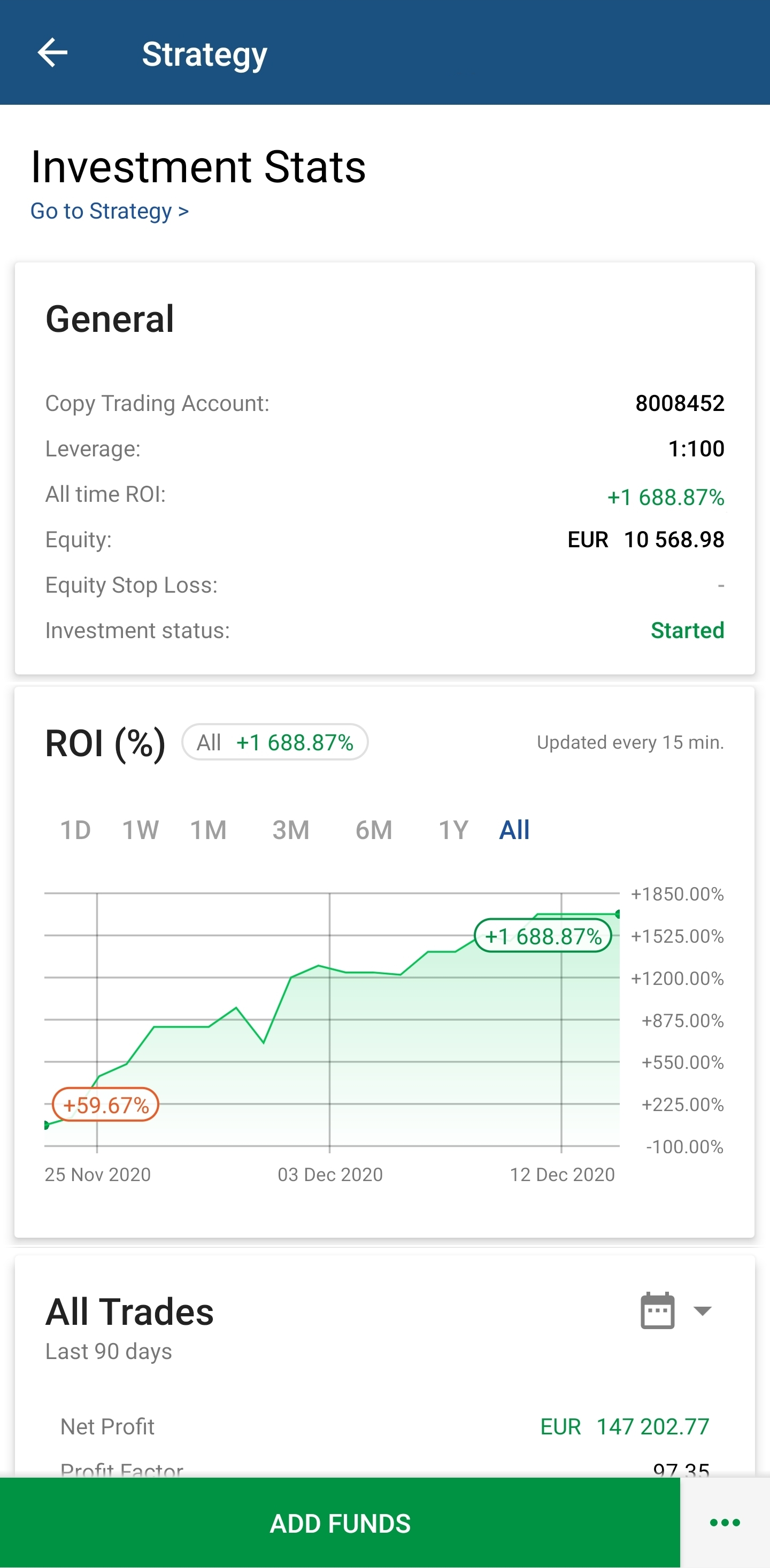The image size is (770, 1568).
Task: Click the 03 Dec 2020 axis label
Action: click(x=330, y=1174)
